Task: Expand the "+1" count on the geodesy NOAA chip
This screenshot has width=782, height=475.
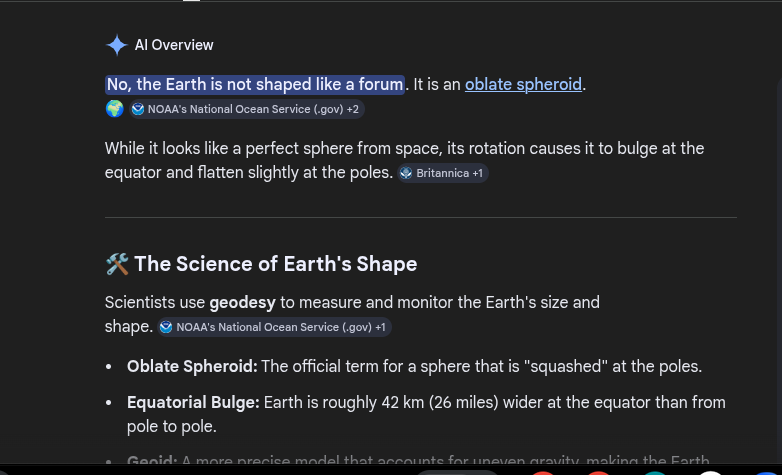Action: pyautogui.click(x=380, y=327)
